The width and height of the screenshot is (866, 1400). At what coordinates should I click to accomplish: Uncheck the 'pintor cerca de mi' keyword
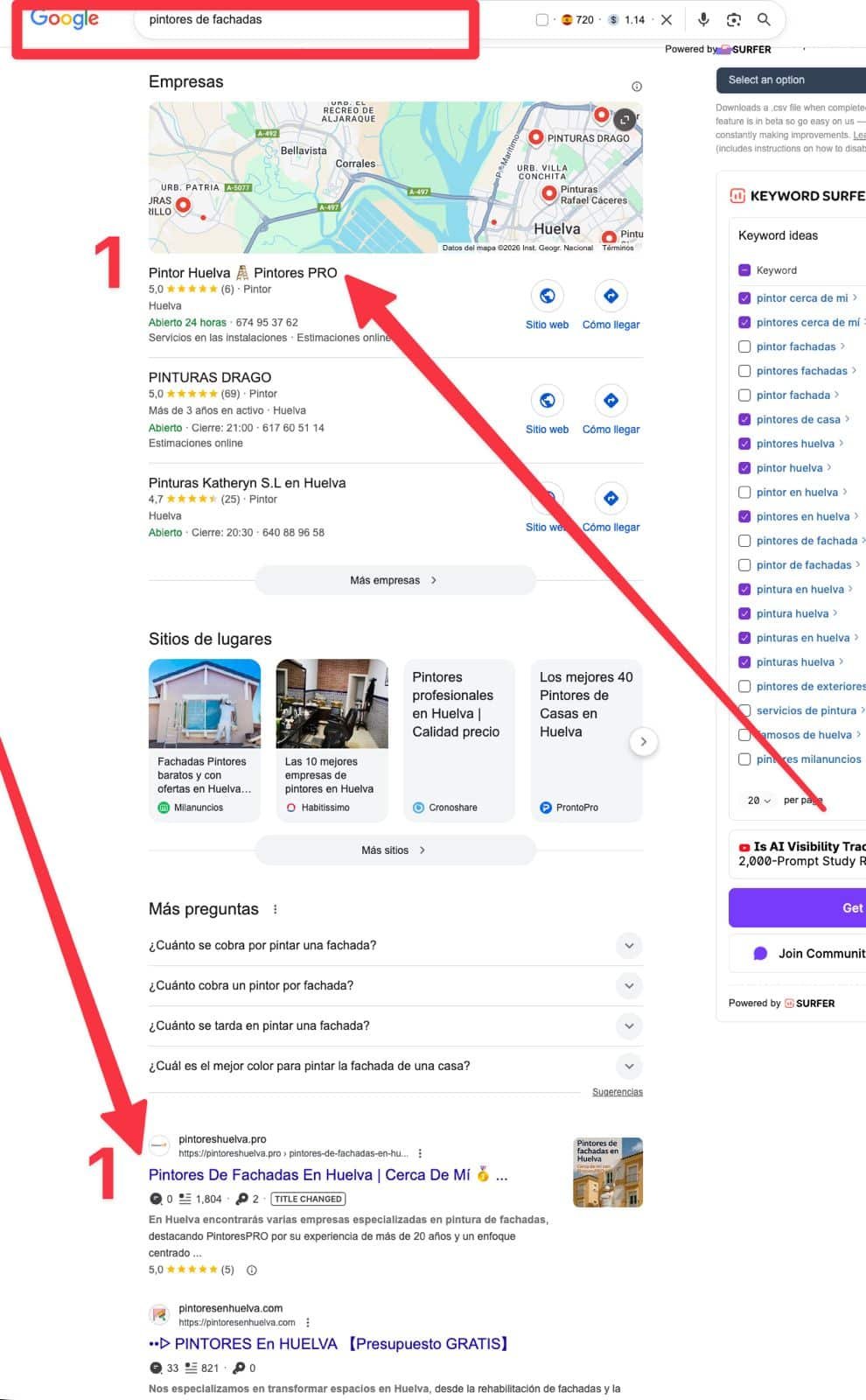coord(744,298)
